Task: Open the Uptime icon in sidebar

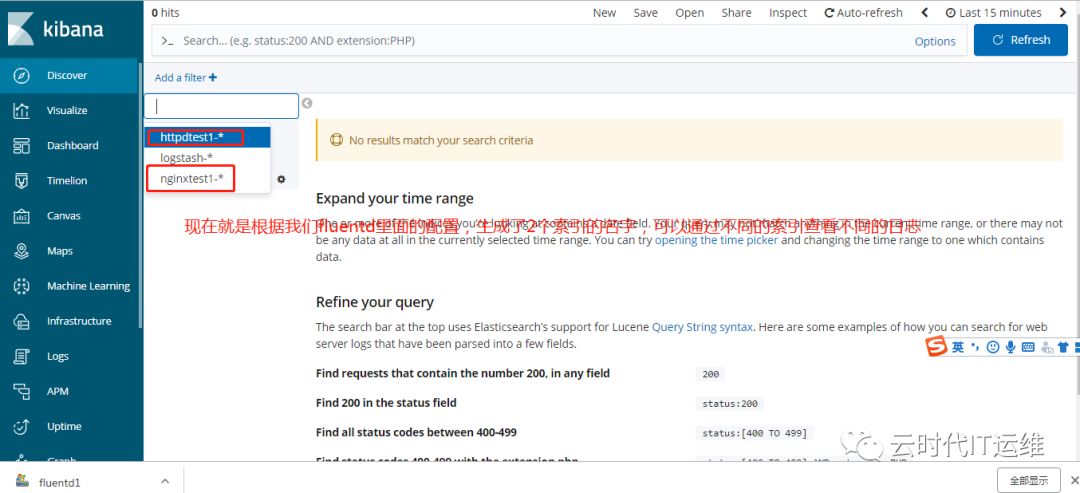Action: [x=21, y=426]
